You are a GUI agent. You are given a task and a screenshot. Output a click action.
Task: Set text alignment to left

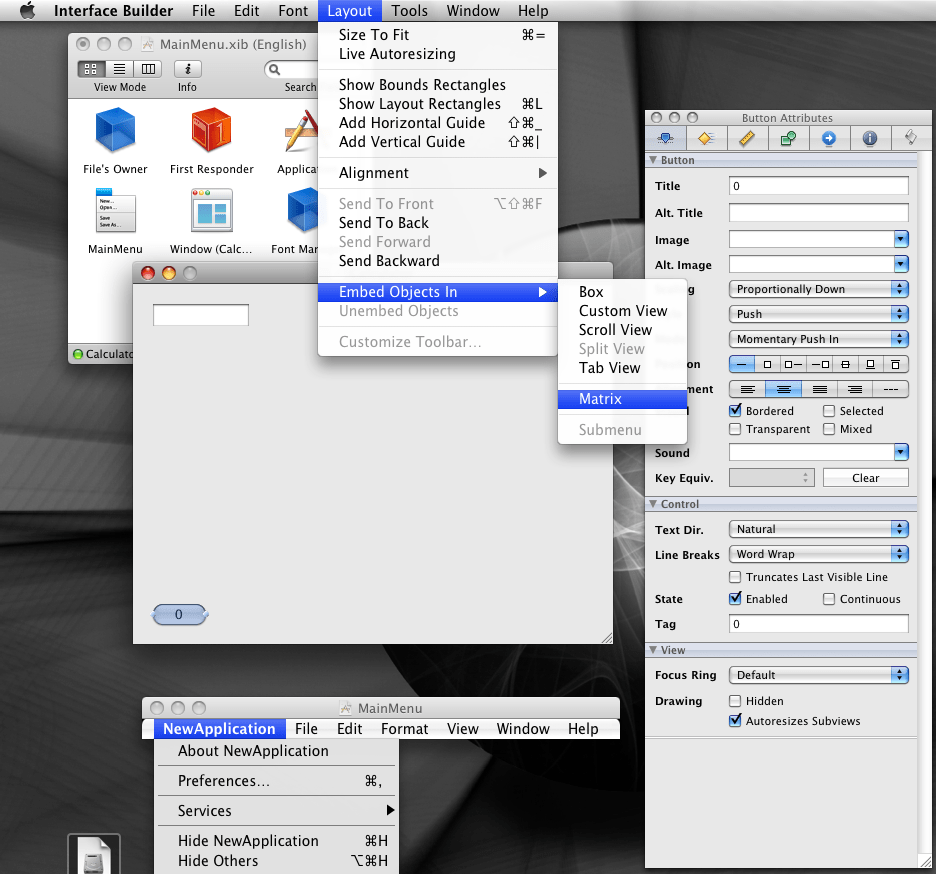[x=747, y=389]
